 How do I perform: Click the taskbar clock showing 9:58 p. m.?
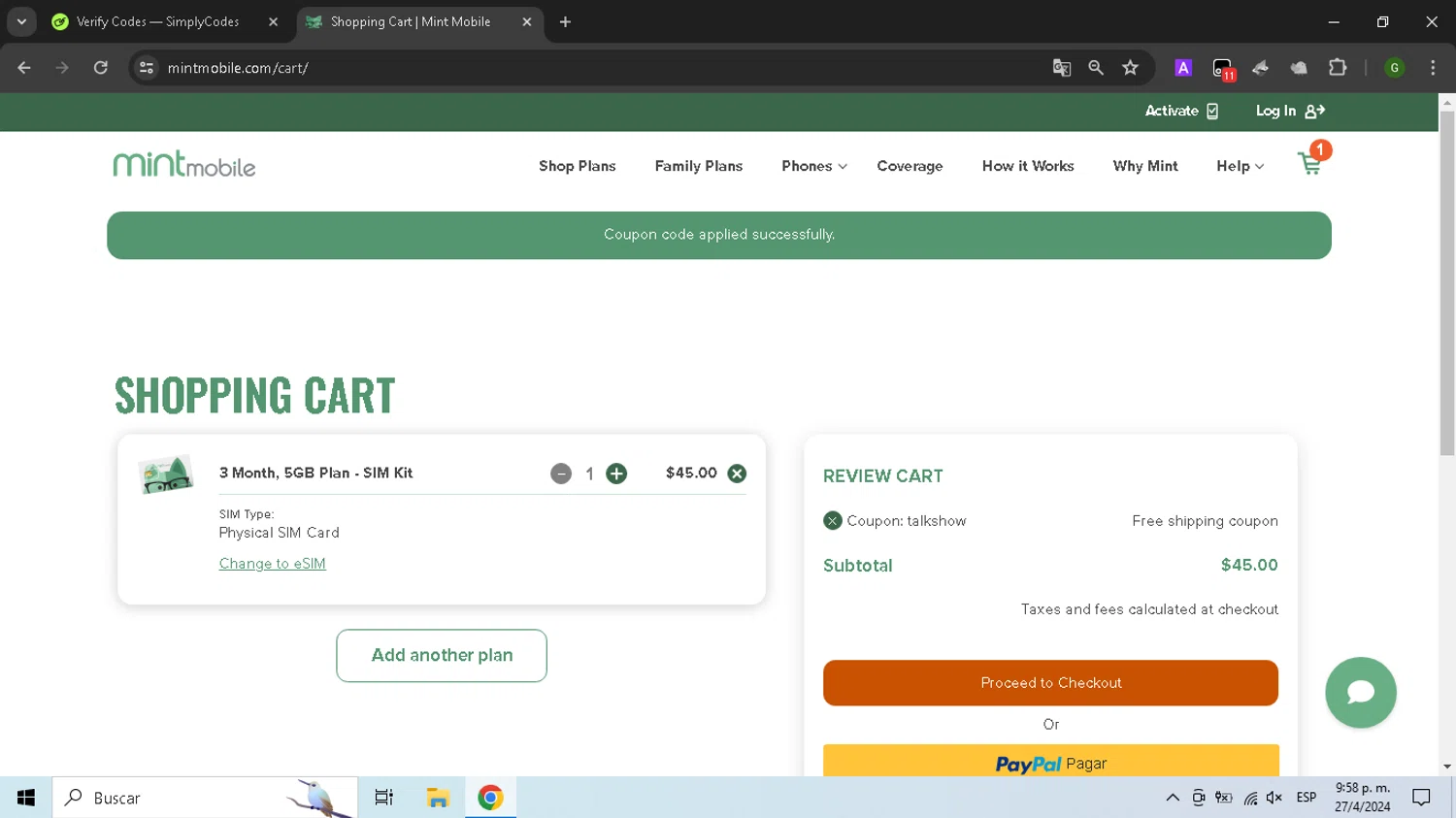click(1363, 798)
